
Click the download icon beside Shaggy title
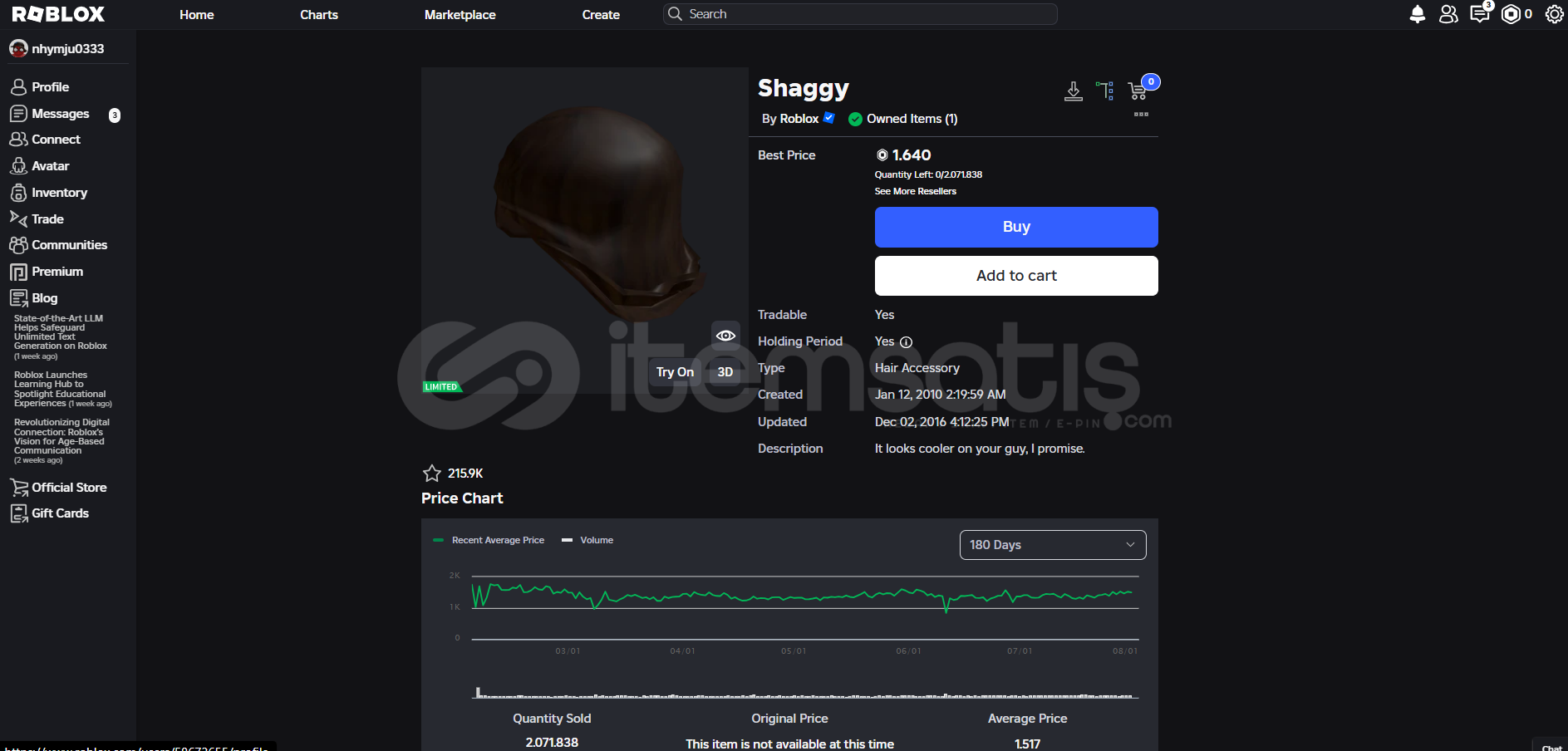[1074, 91]
